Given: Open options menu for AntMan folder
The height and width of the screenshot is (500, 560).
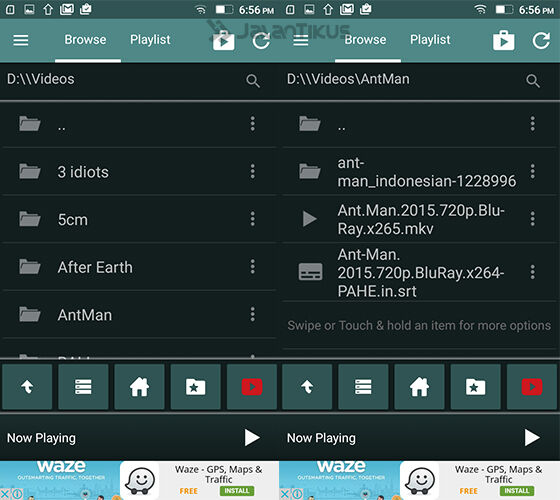Looking at the screenshot, I should click(252, 314).
